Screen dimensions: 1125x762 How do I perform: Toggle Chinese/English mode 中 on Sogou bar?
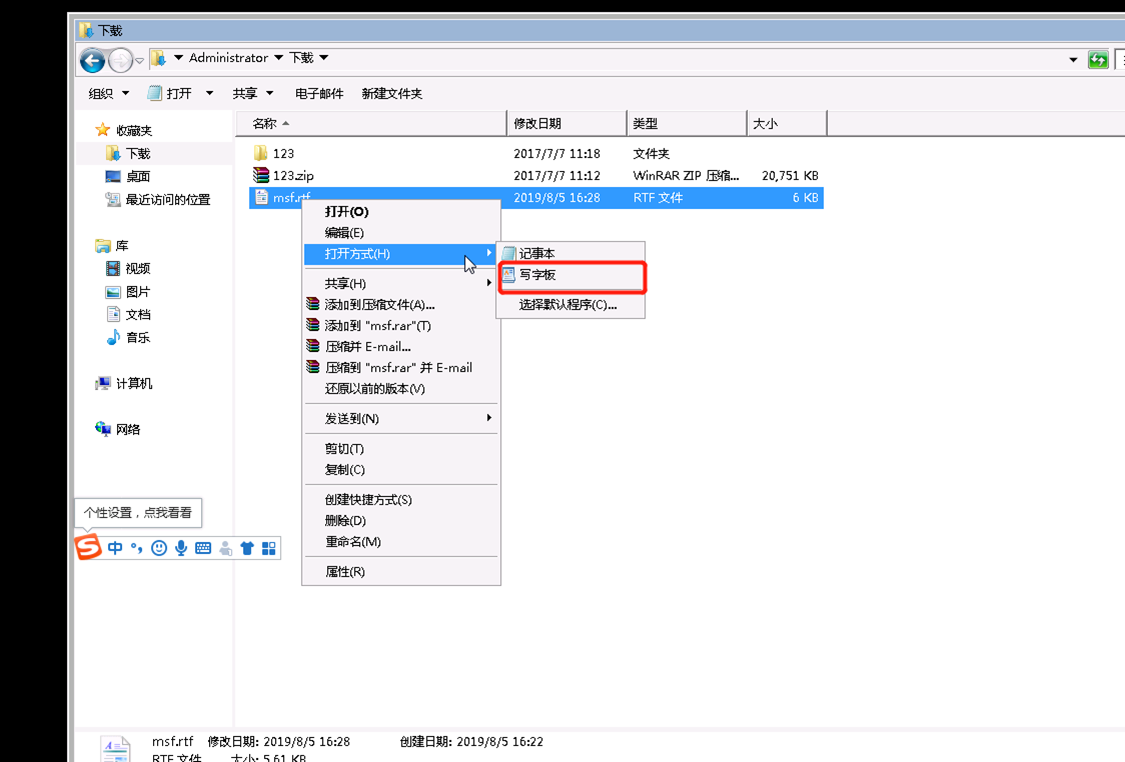point(115,548)
